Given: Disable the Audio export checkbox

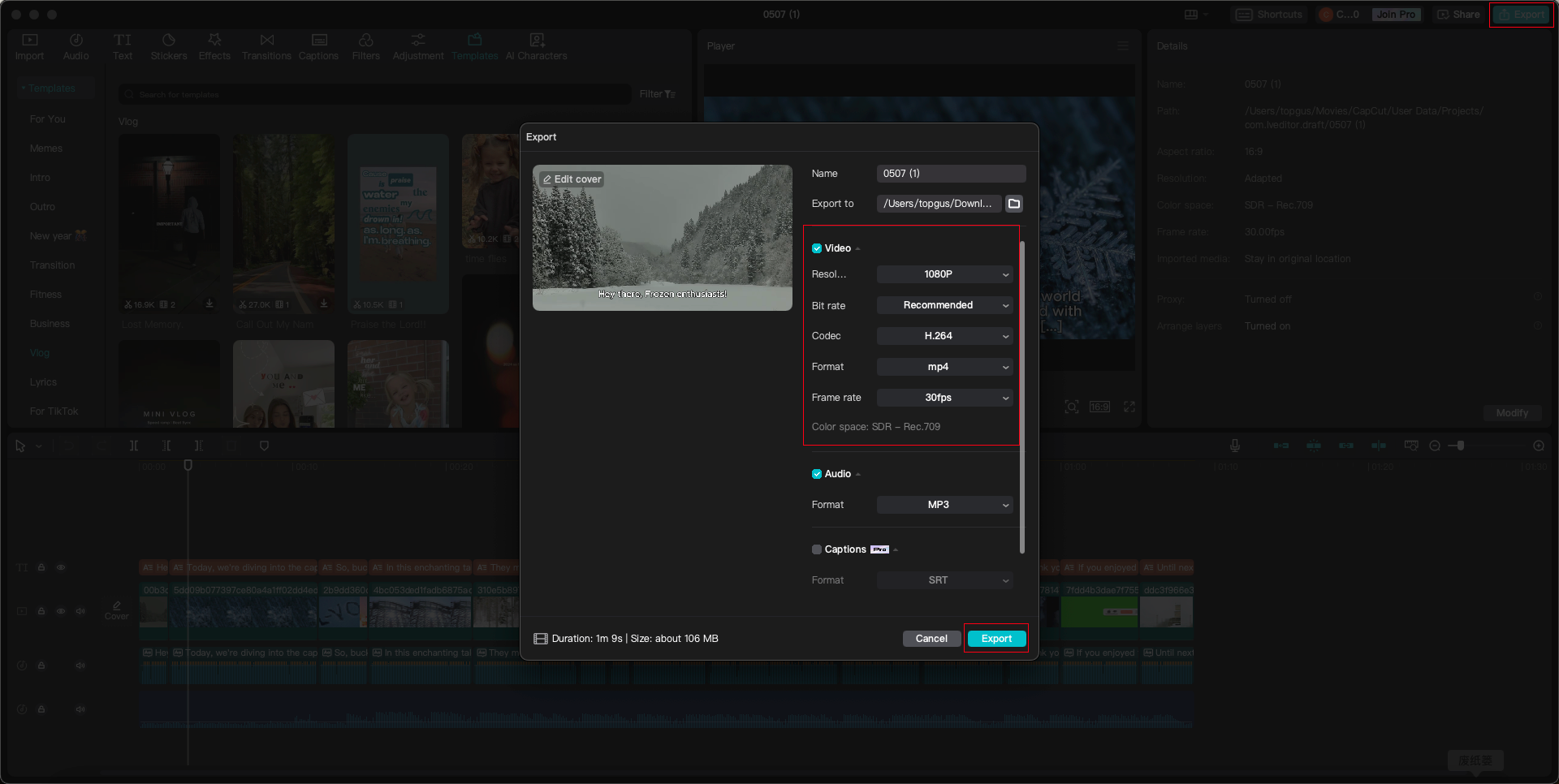Looking at the screenshot, I should (x=817, y=474).
